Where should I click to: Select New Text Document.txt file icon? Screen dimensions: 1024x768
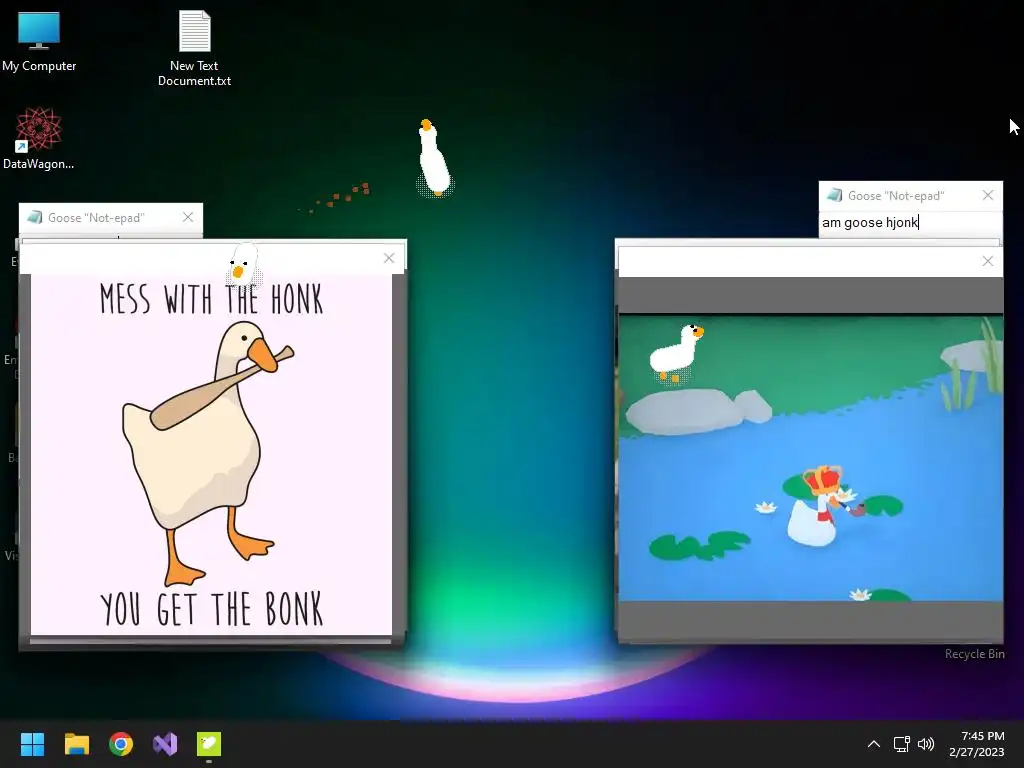click(x=194, y=48)
